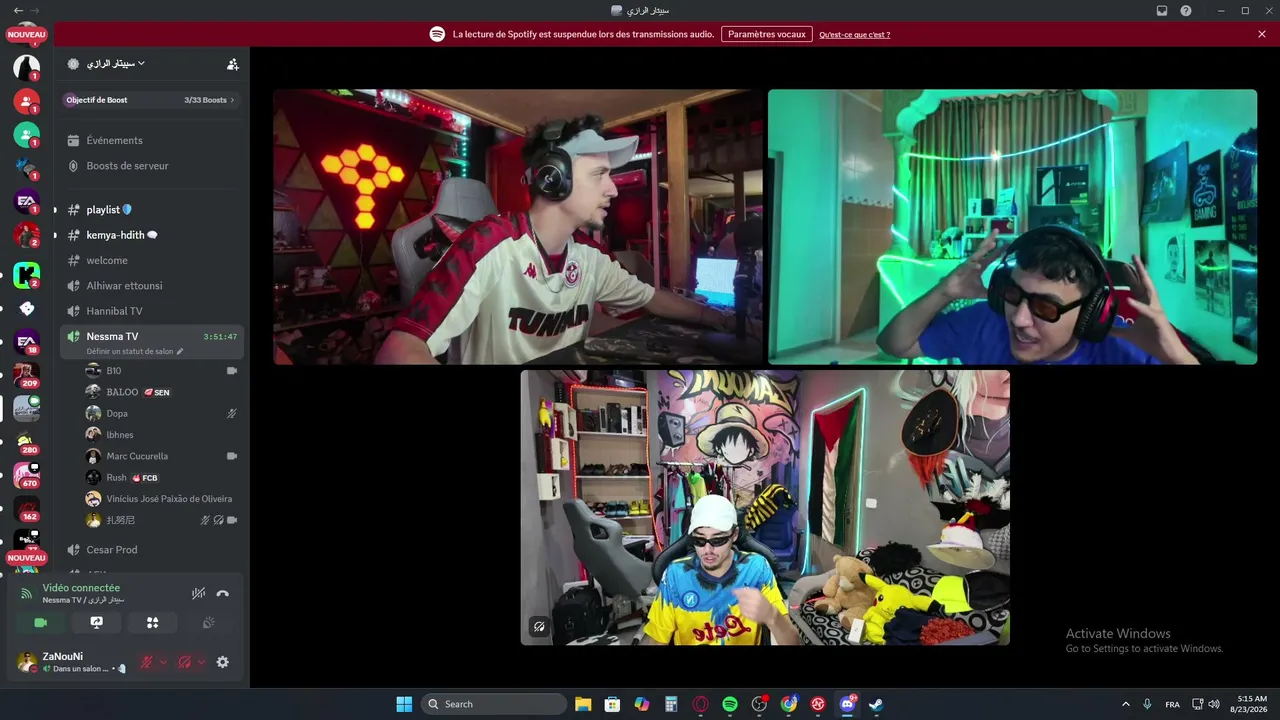Open the green K server icon
The width and height of the screenshot is (1280, 720).
pyautogui.click(x=27, y=275)
